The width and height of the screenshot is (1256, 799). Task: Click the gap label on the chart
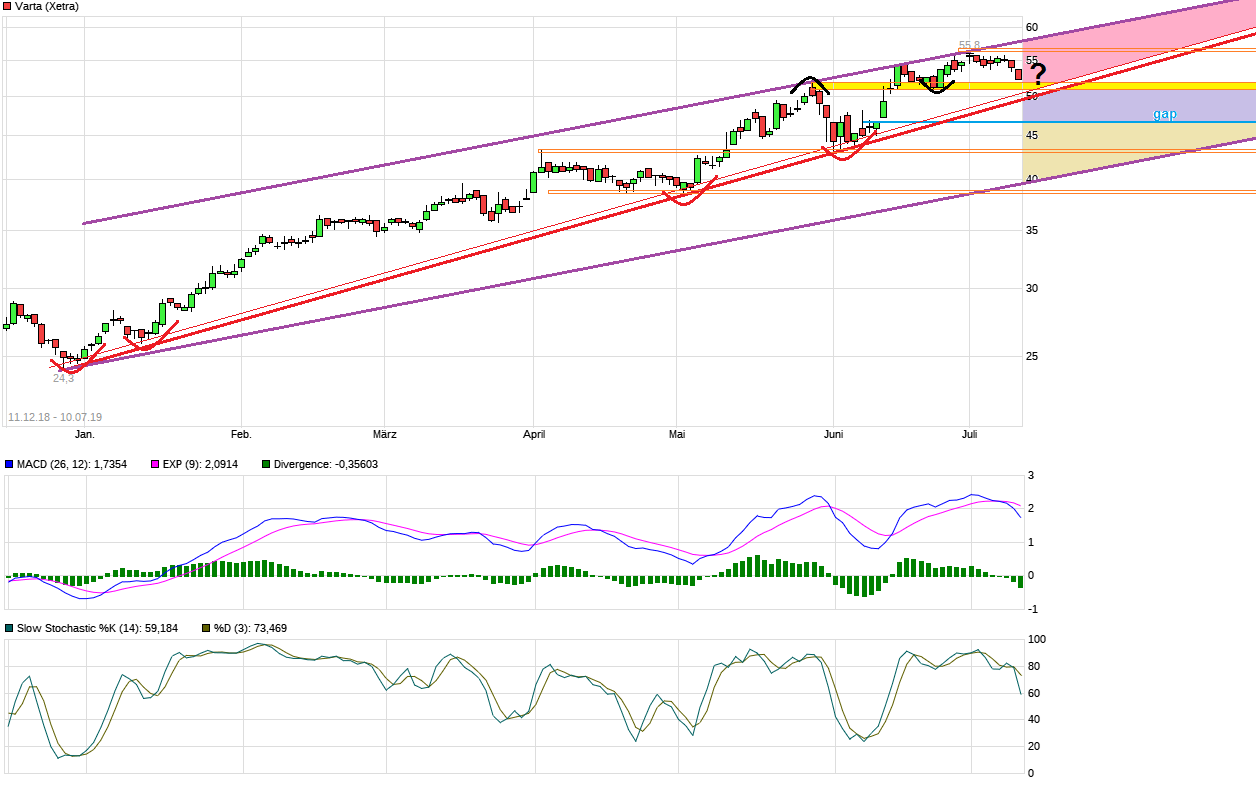click(x=1162, y=114)
